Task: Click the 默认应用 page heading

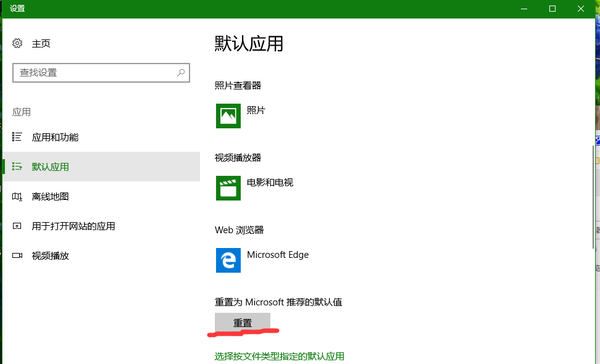Action: coord(249,44)
